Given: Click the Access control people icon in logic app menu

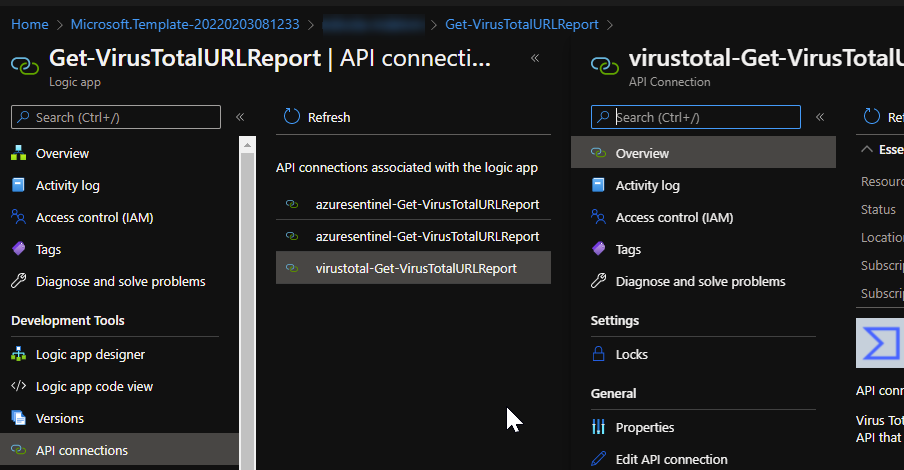Looking at the screenshot, I should [18, 217].
